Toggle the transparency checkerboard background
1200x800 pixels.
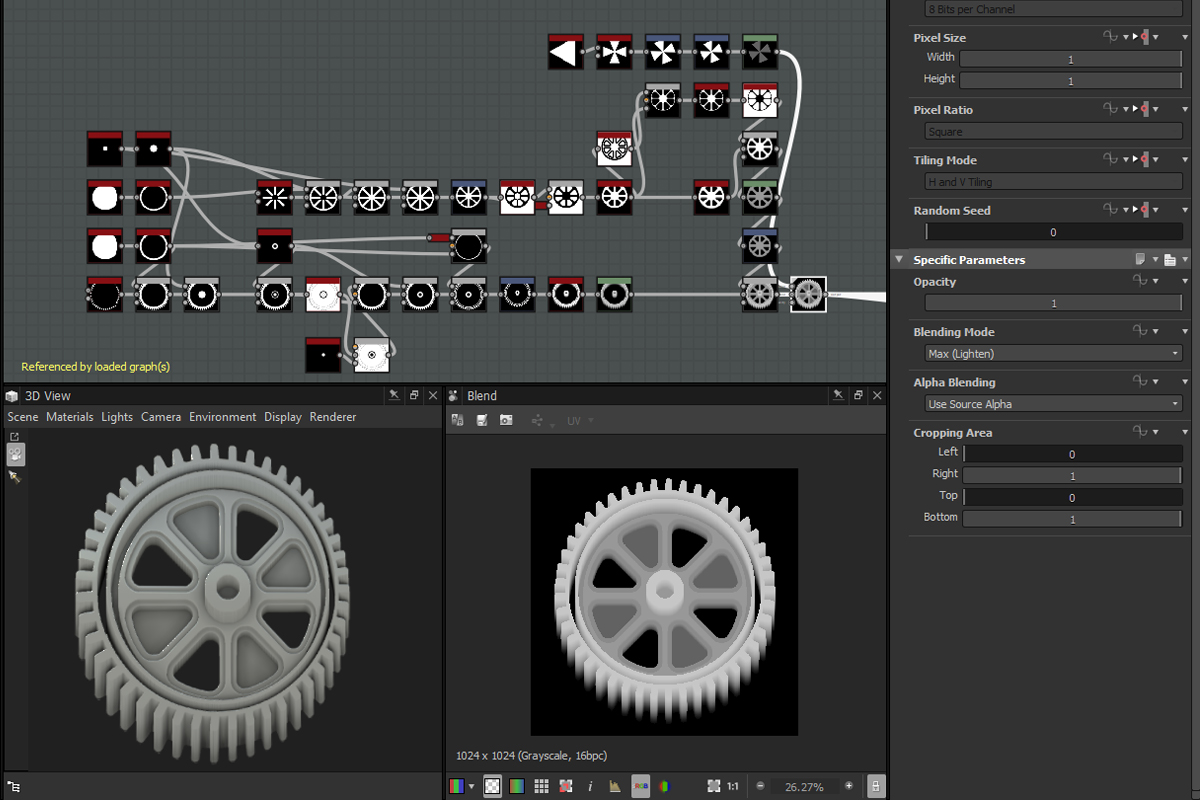pos(492,787)
